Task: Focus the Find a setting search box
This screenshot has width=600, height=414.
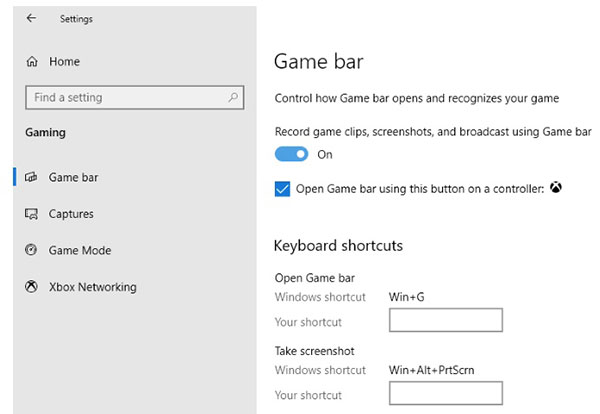Action: click(135, 98)
